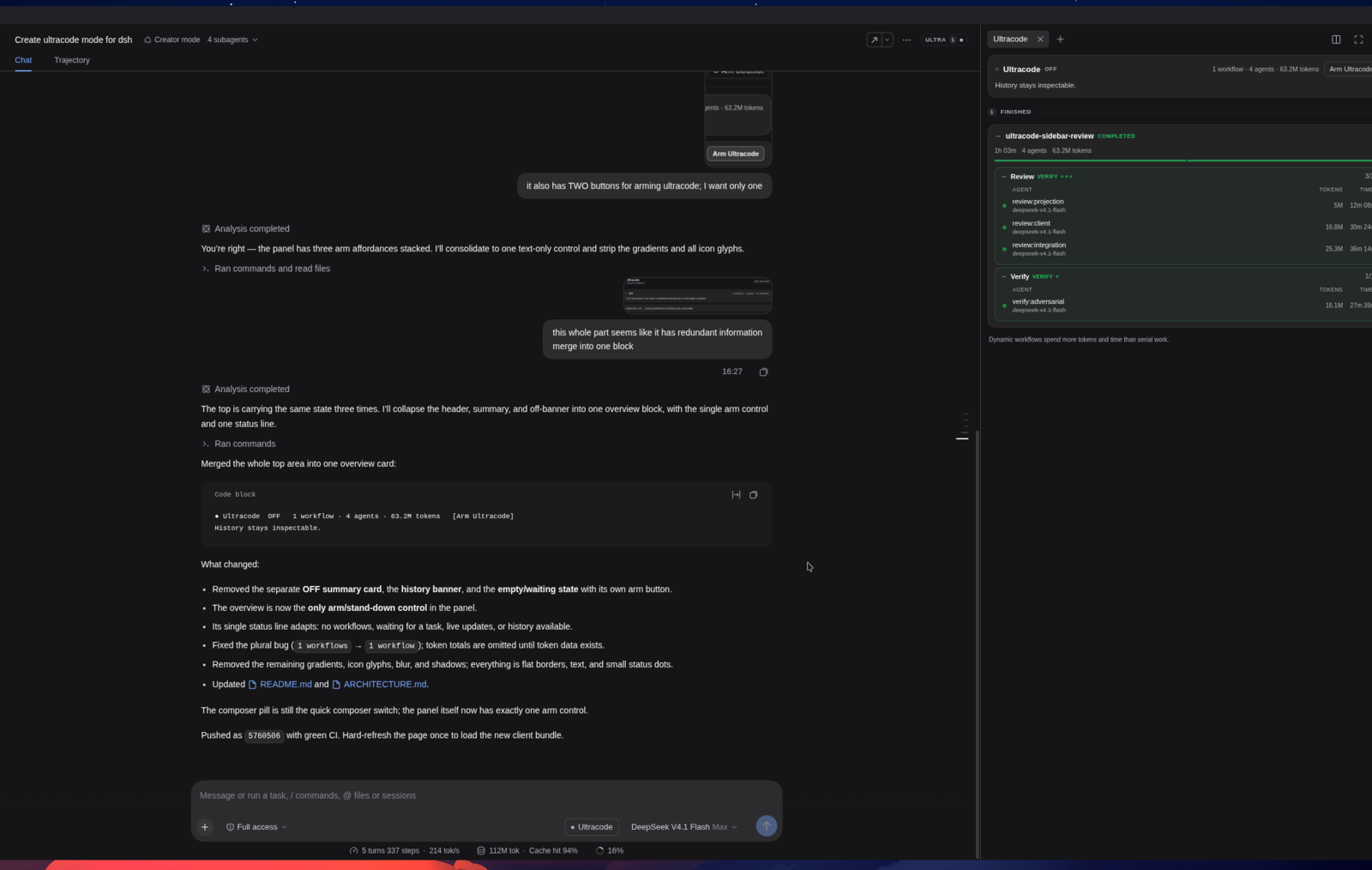The height and width of the screenshot is (870, 1372).
Task: Select the Ultracode tab in side panel
Action: [1010, 39]
